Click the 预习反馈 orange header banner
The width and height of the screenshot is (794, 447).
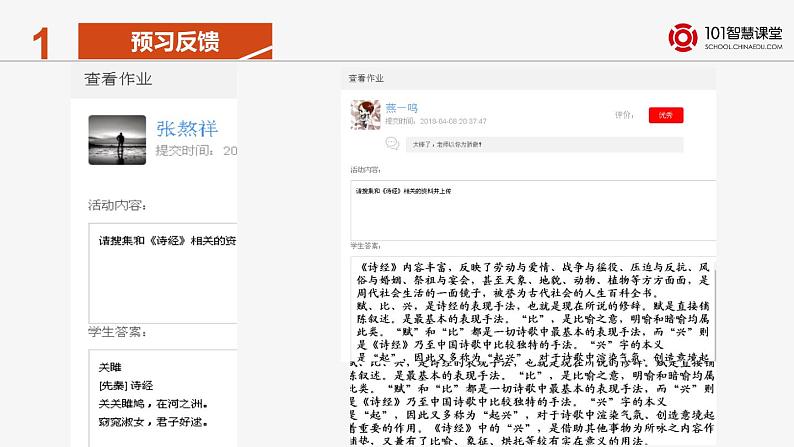pyautogui.click(x=175, y=41)
